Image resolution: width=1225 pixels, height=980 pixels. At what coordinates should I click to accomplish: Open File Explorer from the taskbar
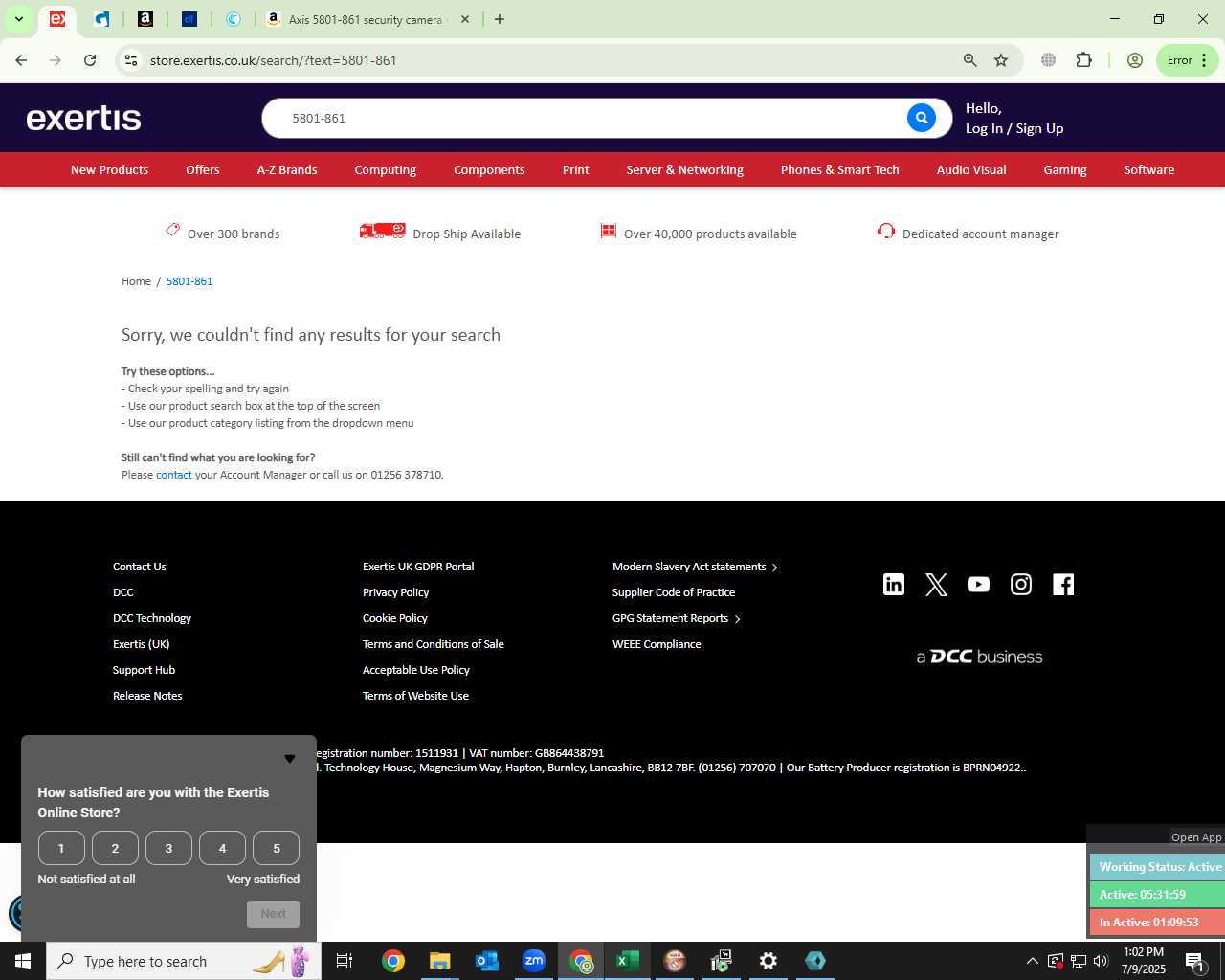(x=440, y=961)
